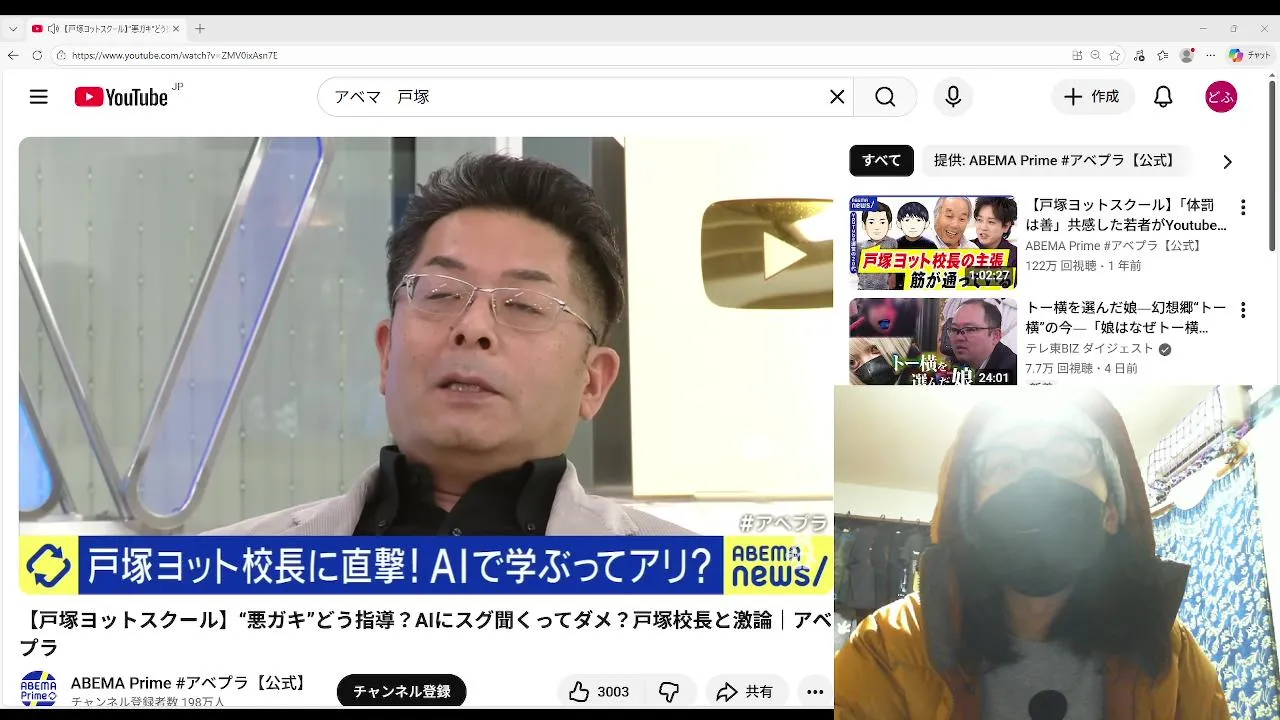
Task: Open the media control music icon
Action: tap(1140, 55)
